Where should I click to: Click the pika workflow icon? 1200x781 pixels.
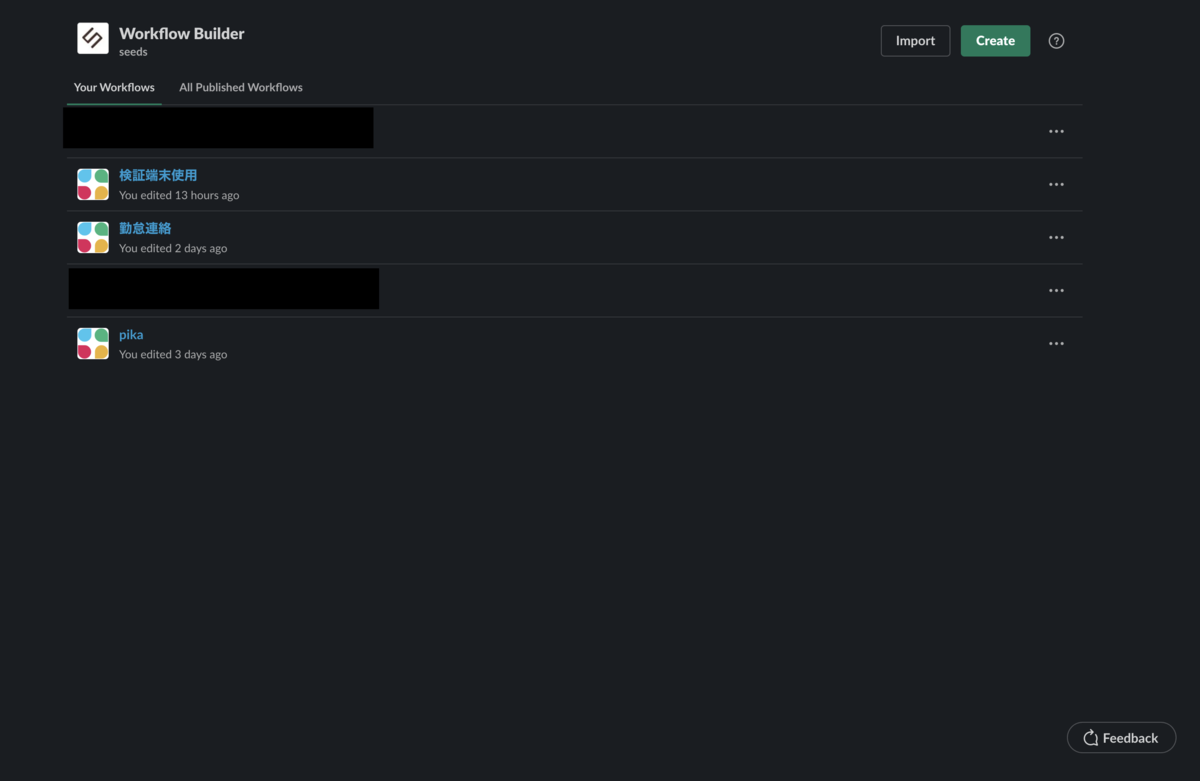coord(93,343)
